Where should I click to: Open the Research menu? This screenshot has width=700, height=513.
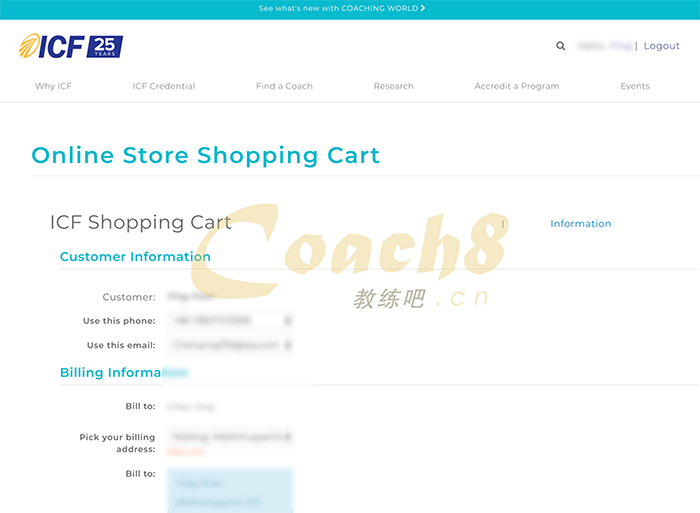point(393,86)
